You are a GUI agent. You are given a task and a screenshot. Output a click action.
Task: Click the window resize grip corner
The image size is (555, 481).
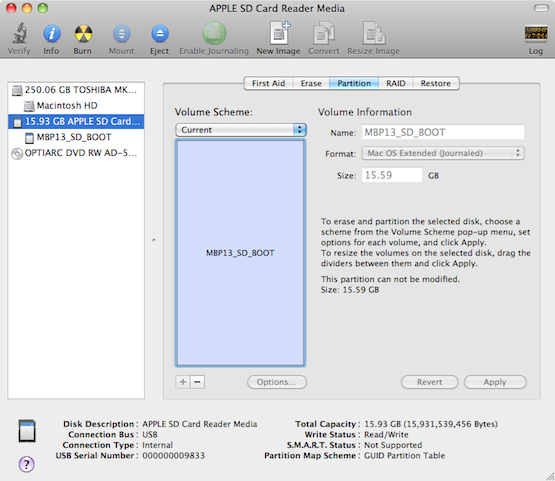pyautogui.click(x=549, y=476)
